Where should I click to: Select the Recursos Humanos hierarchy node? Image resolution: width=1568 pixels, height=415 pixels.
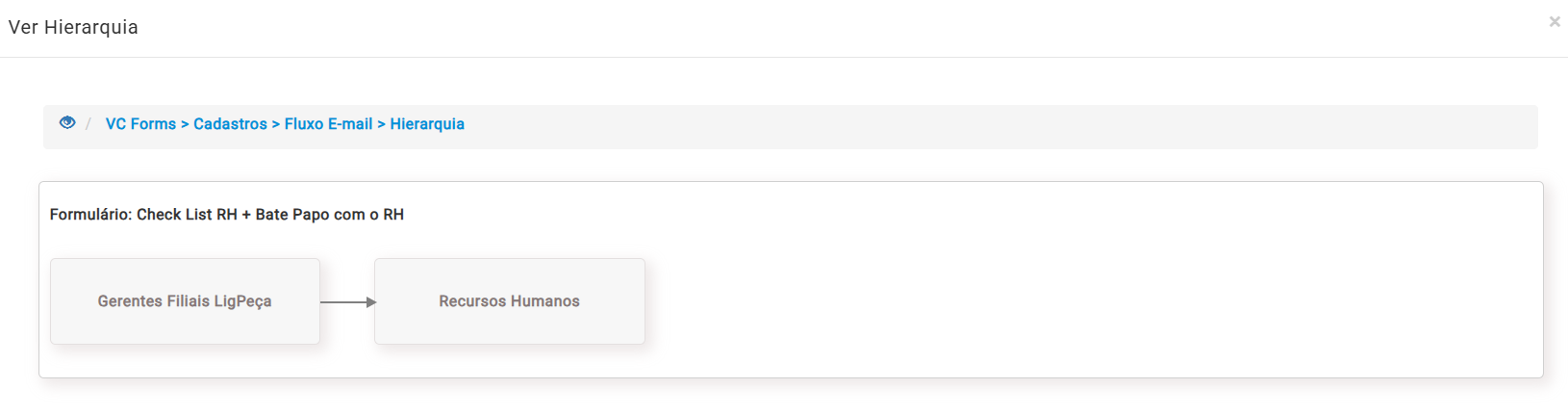(x=509, y=301)
